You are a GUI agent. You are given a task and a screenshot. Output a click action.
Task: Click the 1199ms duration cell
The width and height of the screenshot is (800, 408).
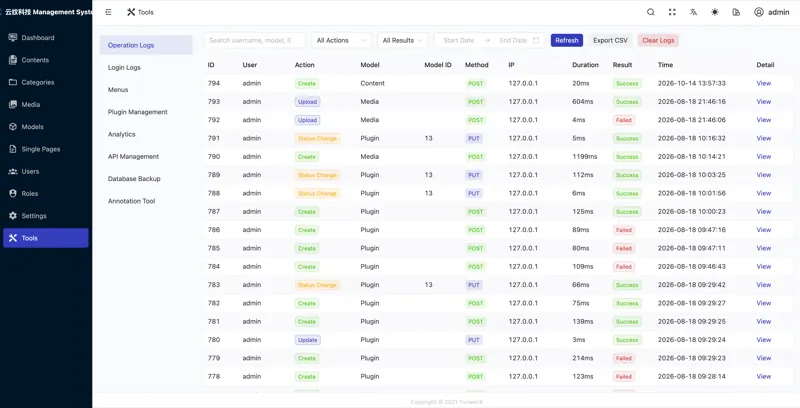pos(585,157)
